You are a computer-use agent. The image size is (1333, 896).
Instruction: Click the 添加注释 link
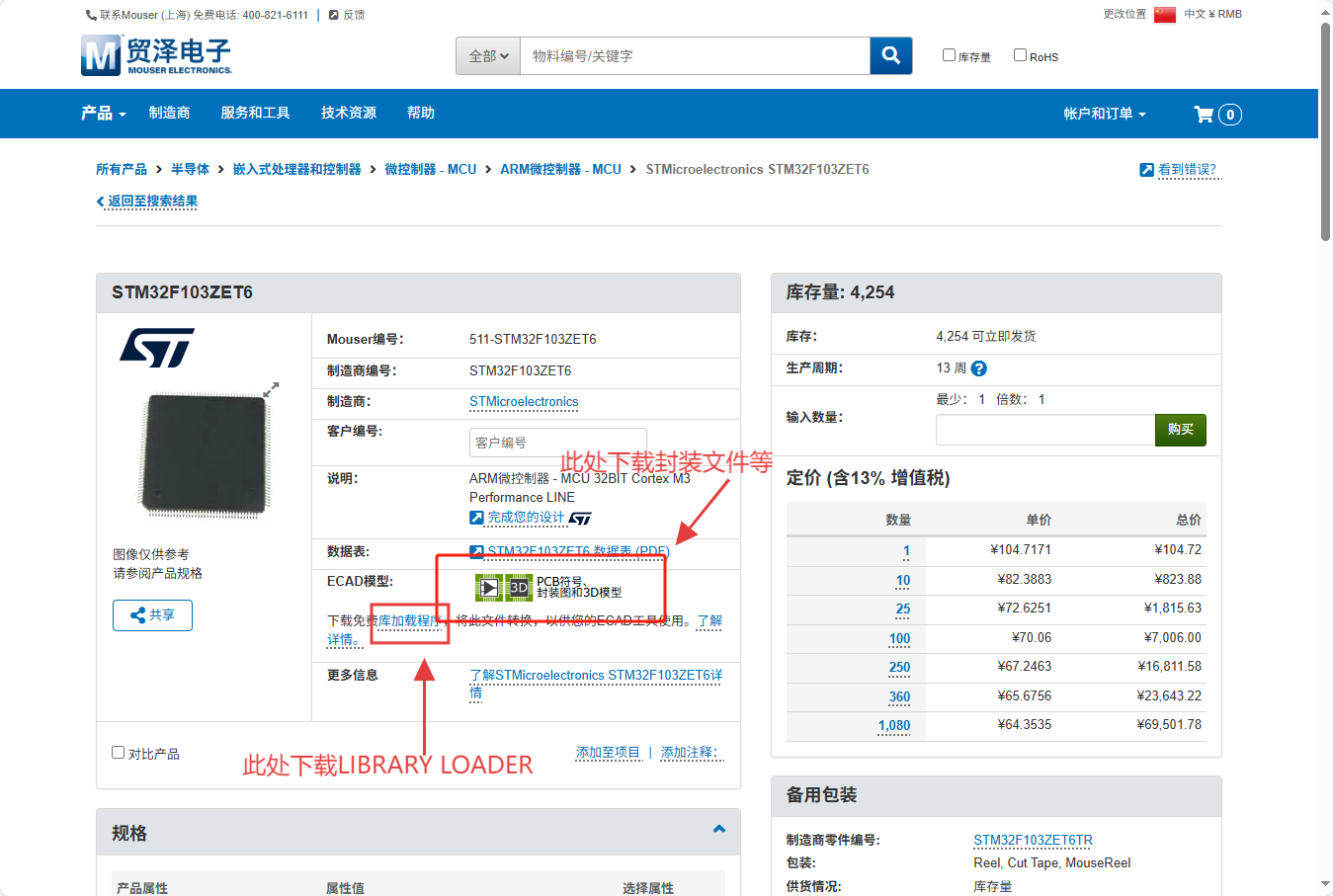pos(690,753)
